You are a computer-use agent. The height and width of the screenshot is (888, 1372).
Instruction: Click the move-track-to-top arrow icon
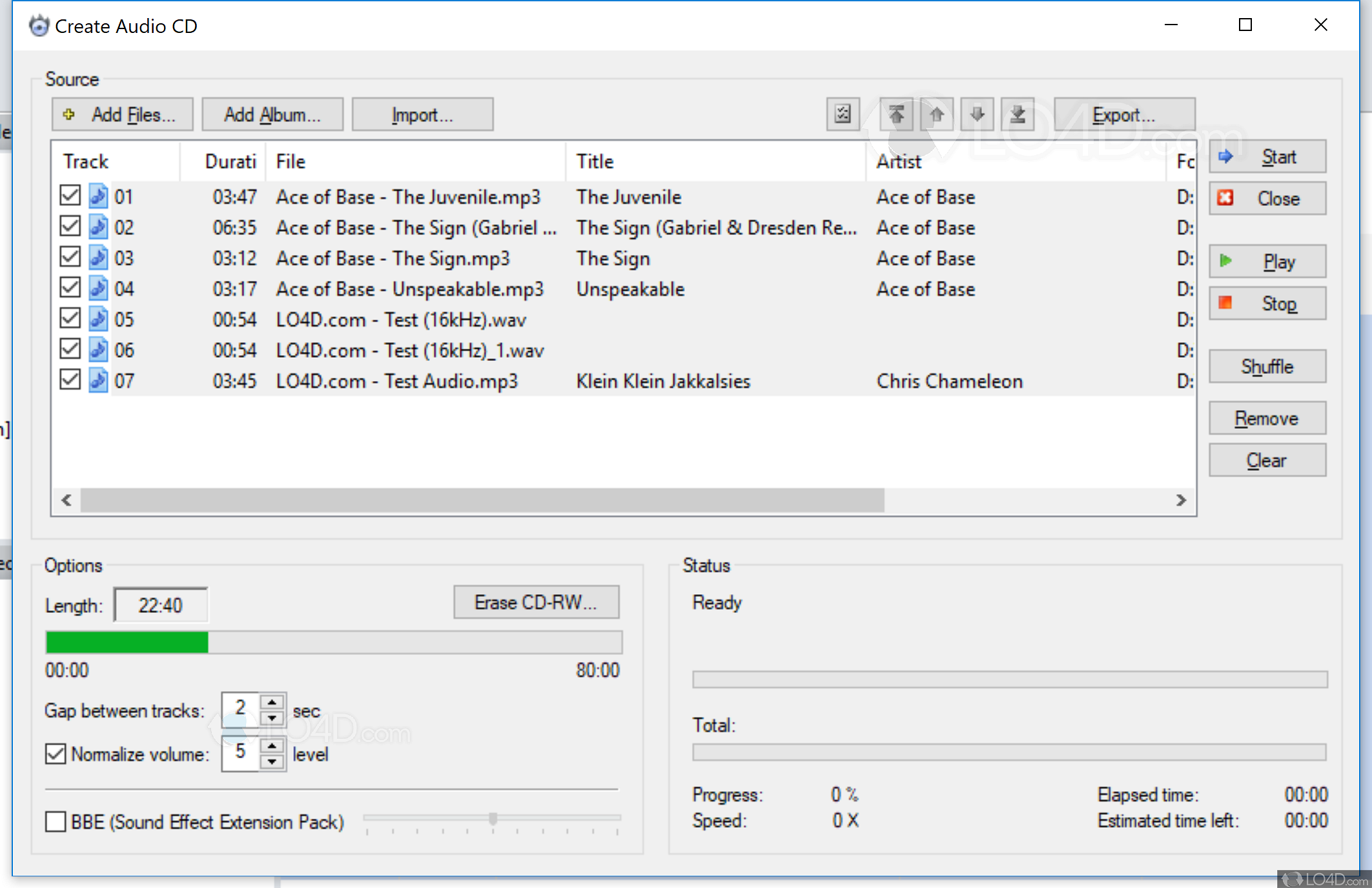tap(897, 114)
